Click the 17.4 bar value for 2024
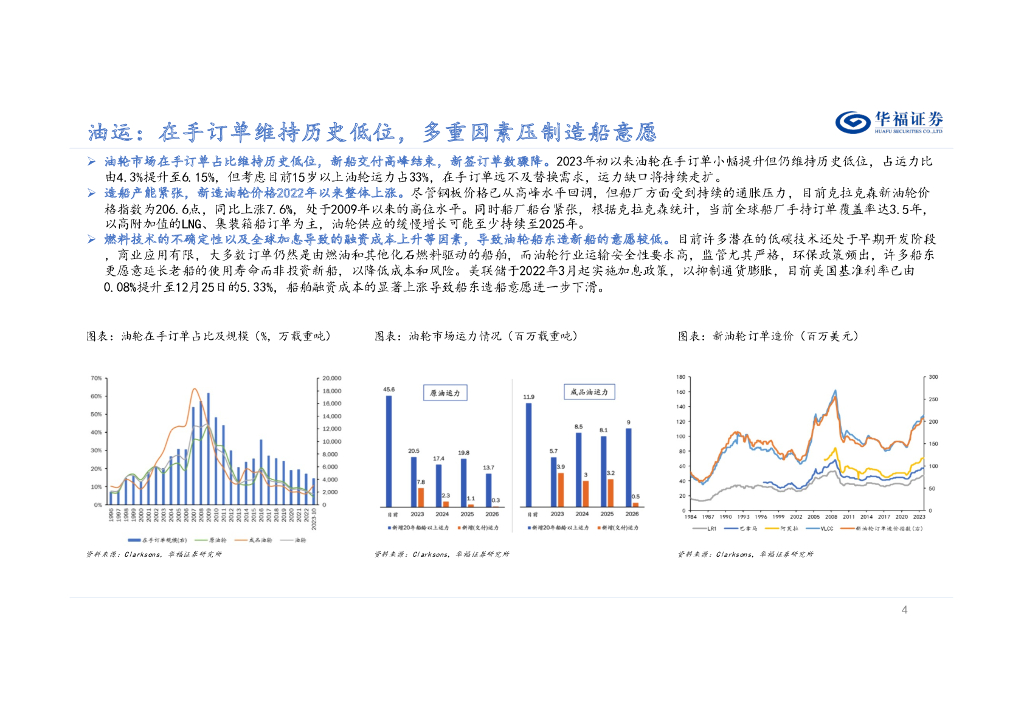This screenshot has width=1024, height=724. [x=439, y=459]
